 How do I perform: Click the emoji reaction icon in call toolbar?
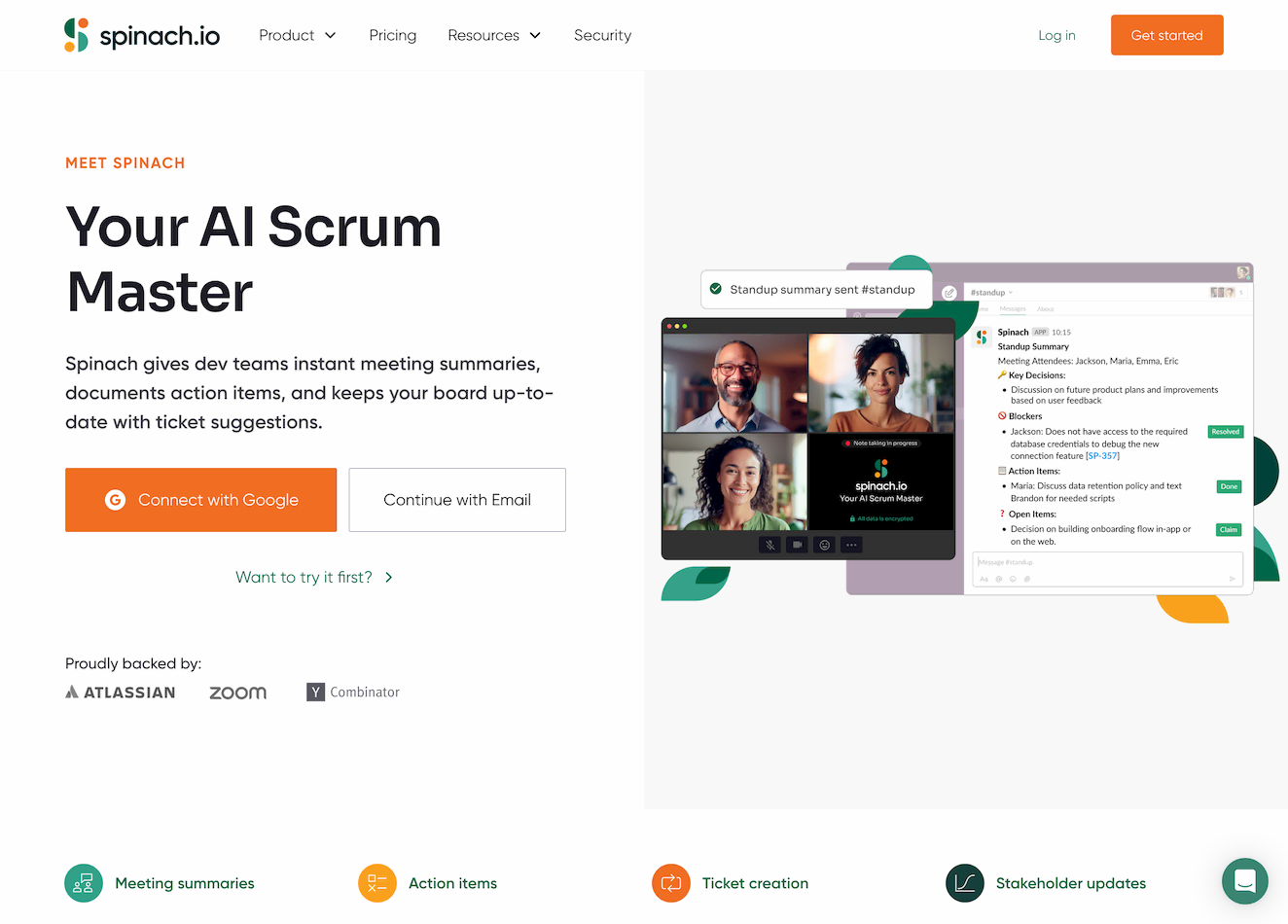824,545
